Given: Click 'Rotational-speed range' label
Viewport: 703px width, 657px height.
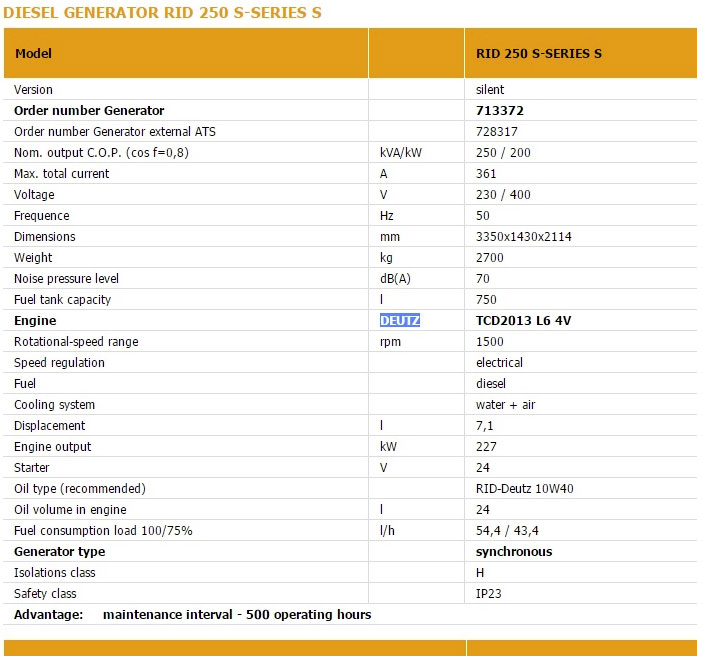Looking at the screenshot, I should [x=76, y=342].
